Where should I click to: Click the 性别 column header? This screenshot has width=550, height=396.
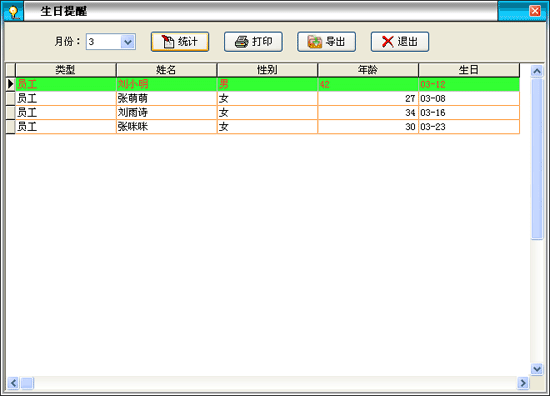267,70
